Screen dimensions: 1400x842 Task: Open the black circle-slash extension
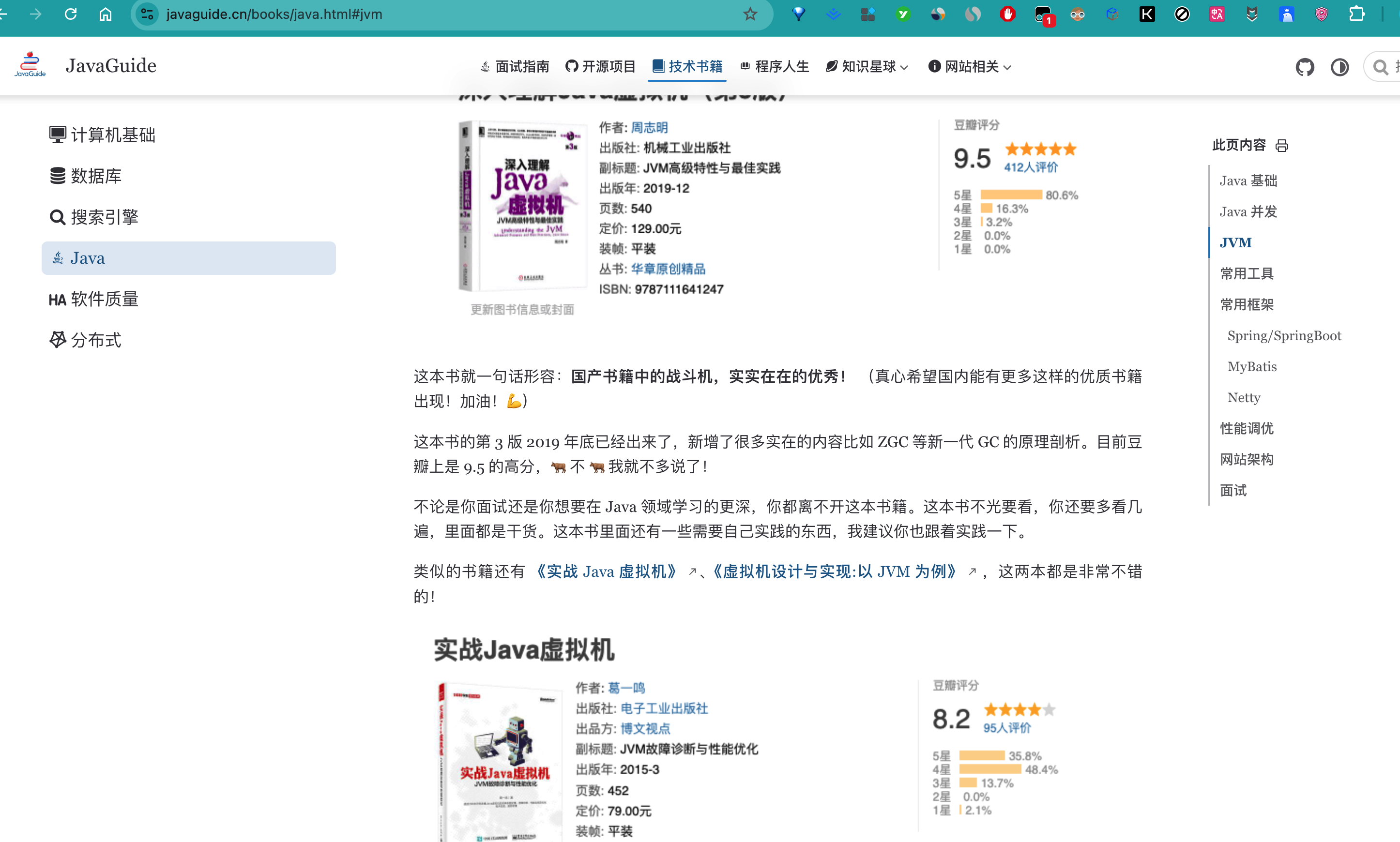pos(1182,14)
